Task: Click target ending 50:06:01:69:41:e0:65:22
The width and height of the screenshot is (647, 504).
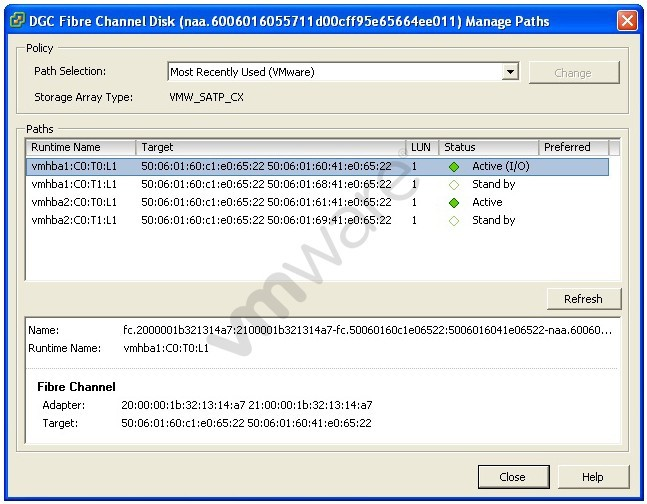Action: click(x=266, y=220)
